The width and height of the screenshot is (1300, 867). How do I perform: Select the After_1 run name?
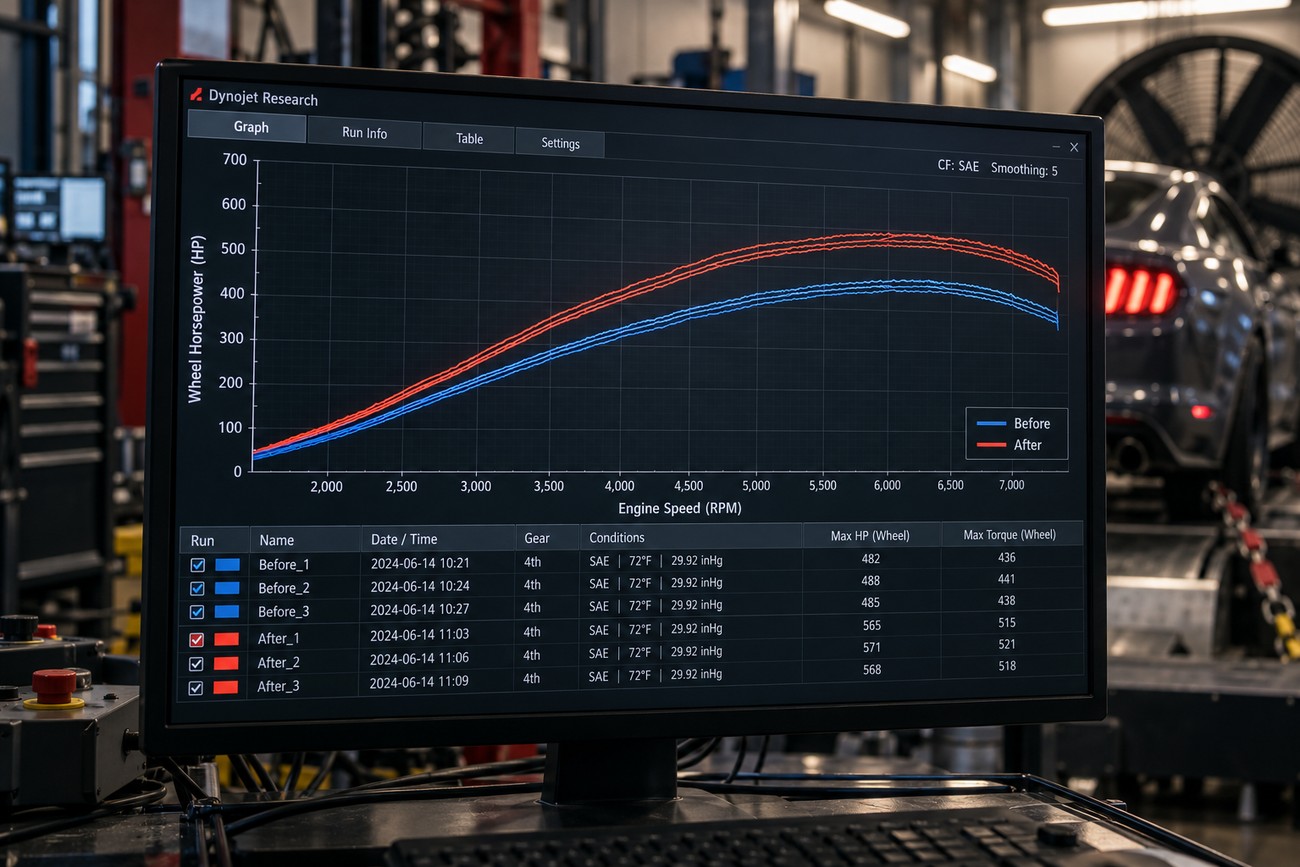[278, 639]
